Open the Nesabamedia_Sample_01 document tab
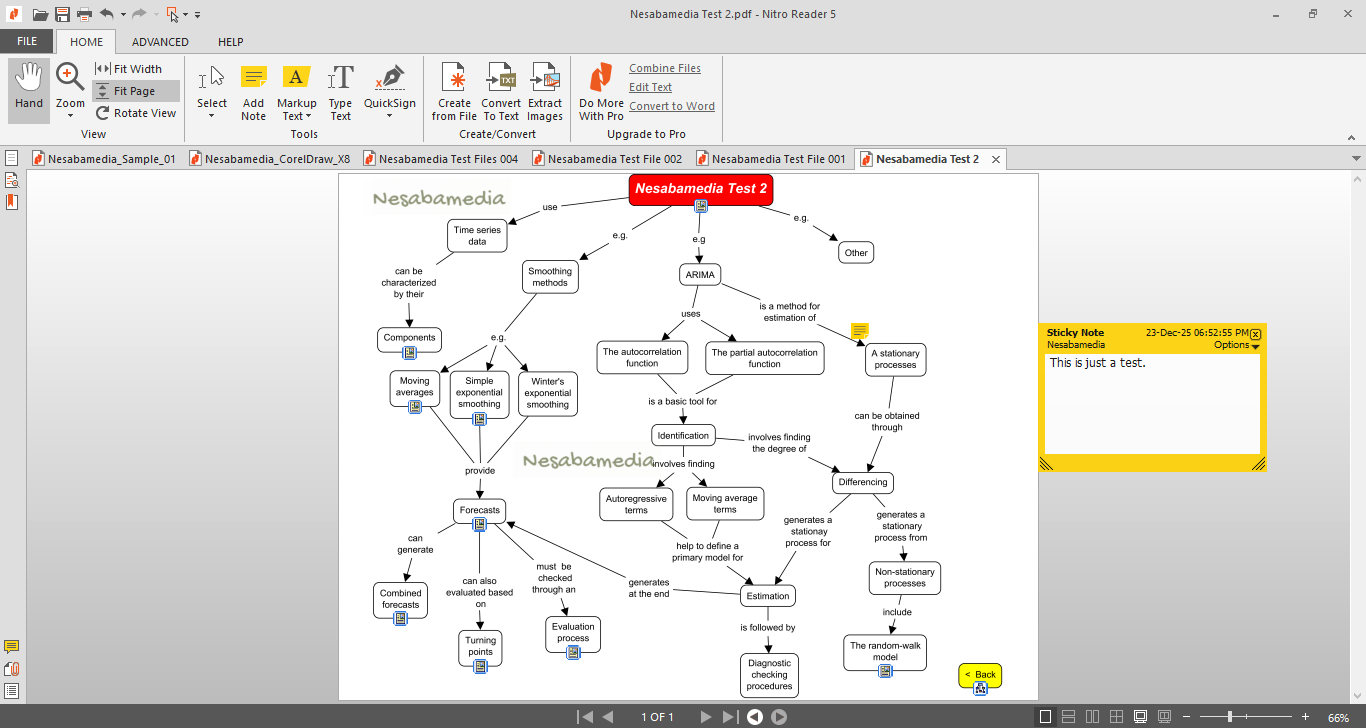Image resolution: width=1366 pixels, height=728 pixels. pos(104,159)
